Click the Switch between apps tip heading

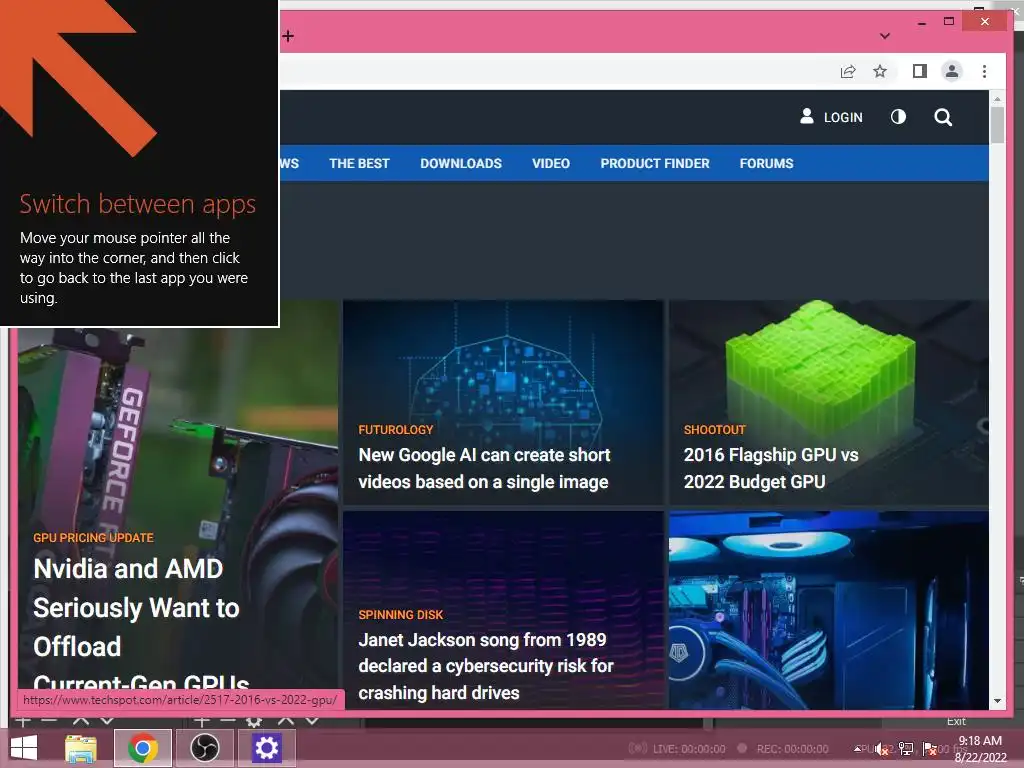tap(138, 204)
